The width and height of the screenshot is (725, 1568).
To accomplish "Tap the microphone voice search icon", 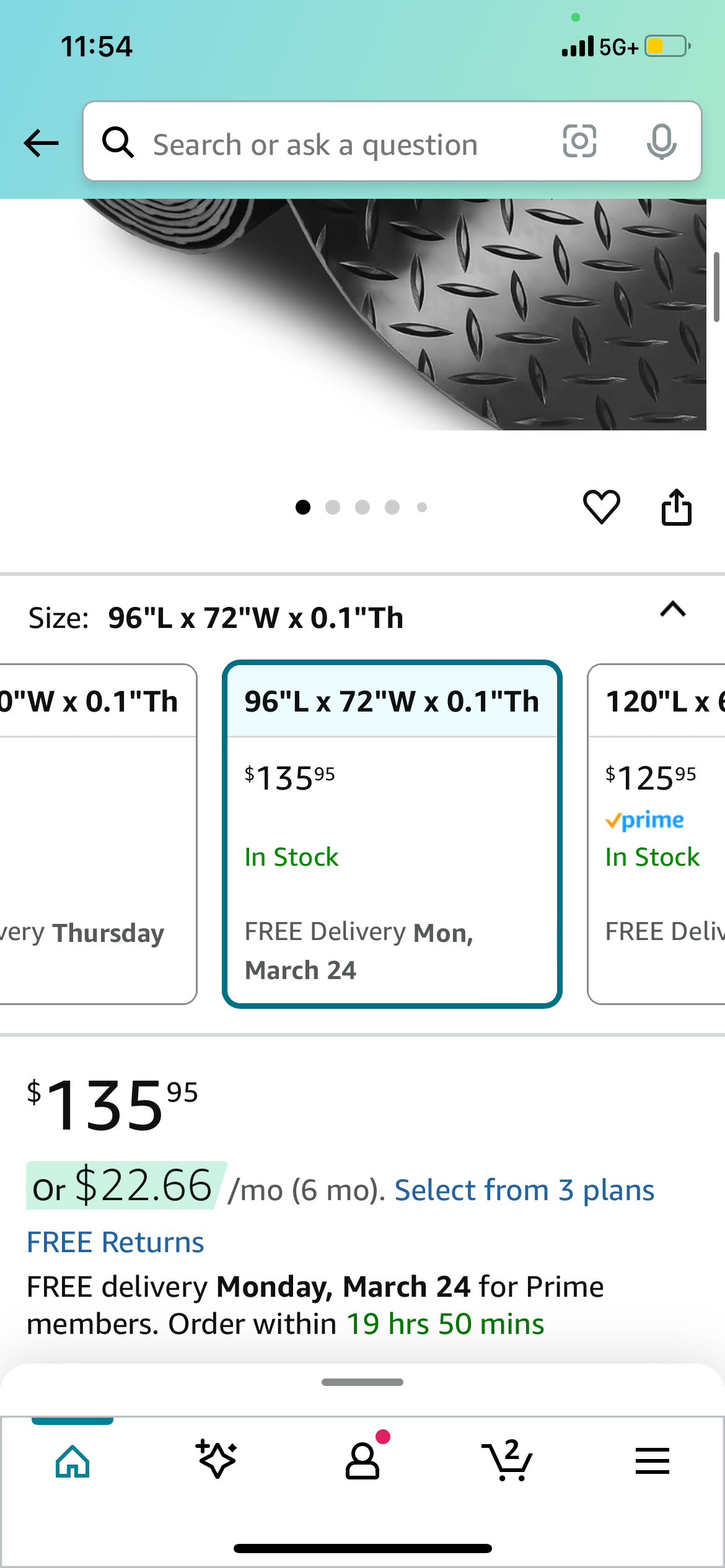I will coord(661,141).
